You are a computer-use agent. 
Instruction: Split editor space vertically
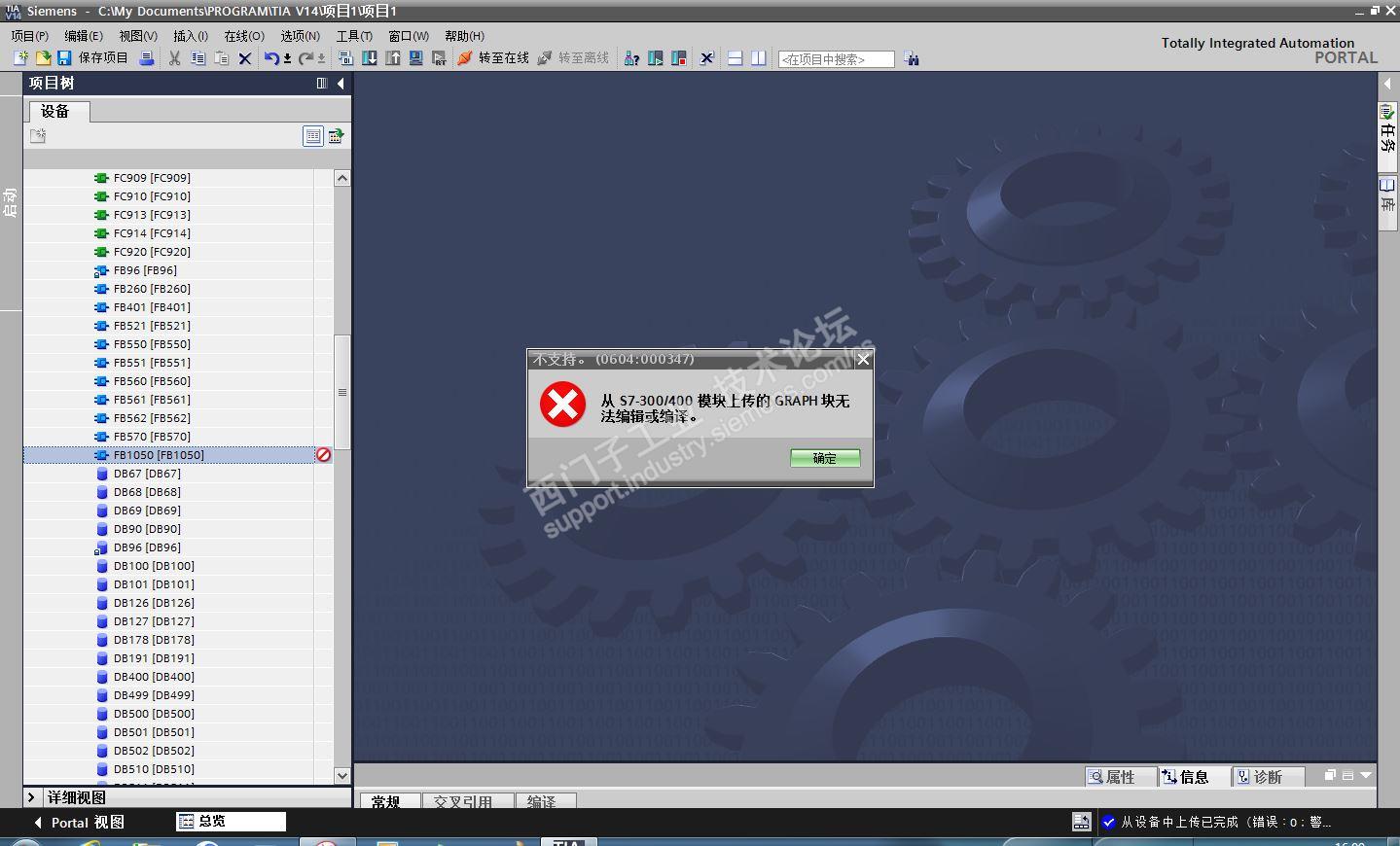click(758, 58)
